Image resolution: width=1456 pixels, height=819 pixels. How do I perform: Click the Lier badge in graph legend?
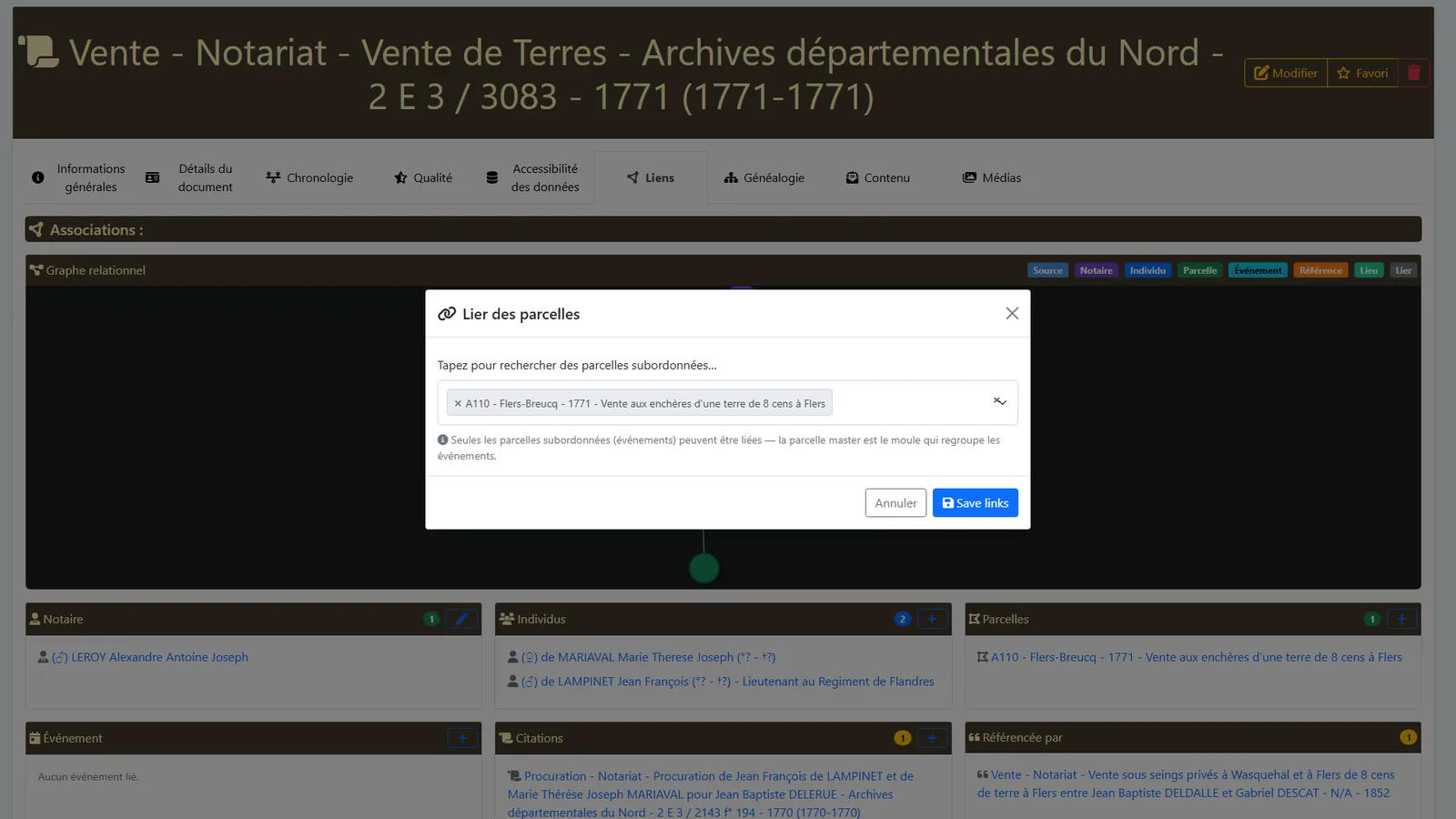[x=1403, y=270]
